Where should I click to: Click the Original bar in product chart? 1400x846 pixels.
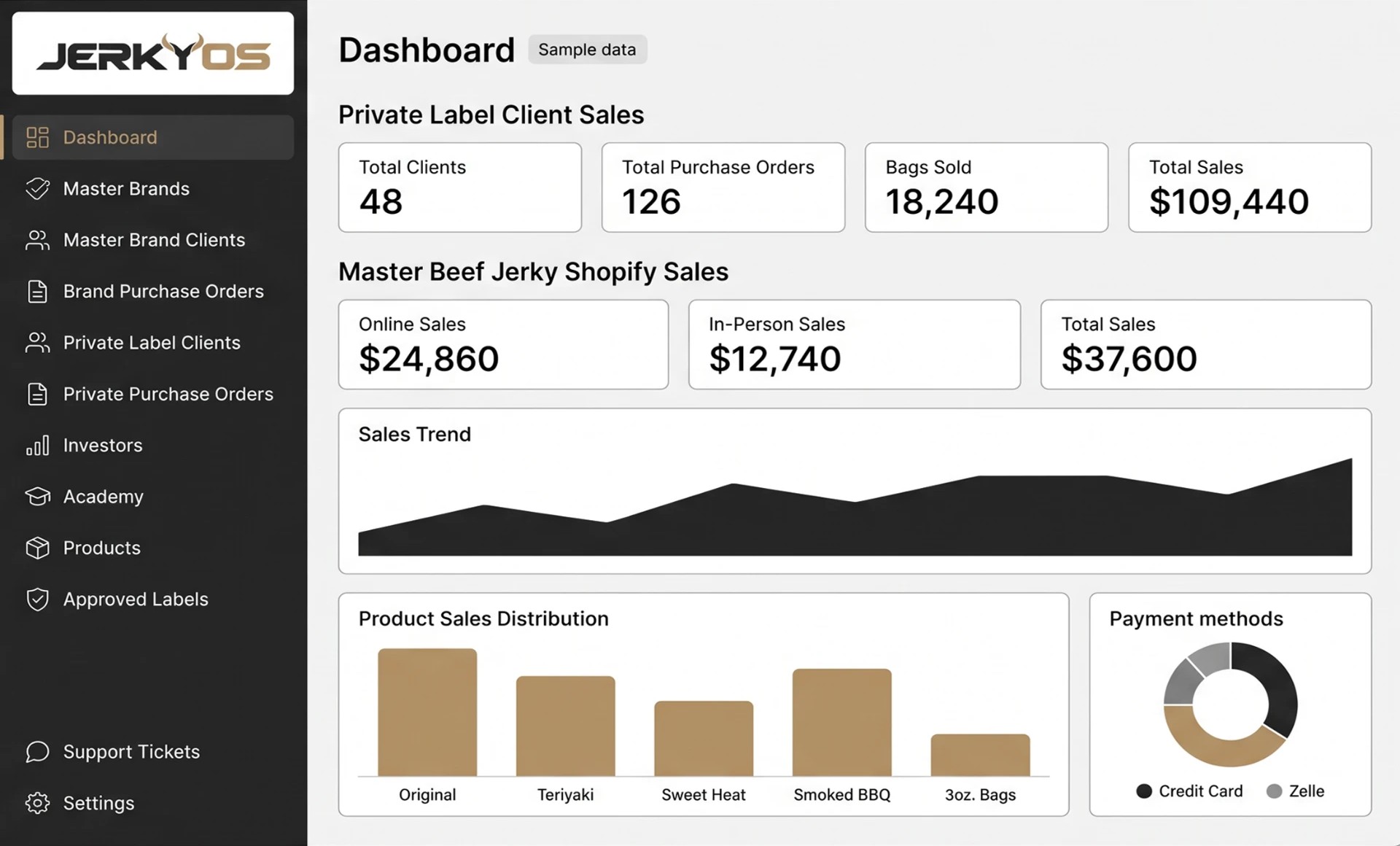click(x=427, y=713)
